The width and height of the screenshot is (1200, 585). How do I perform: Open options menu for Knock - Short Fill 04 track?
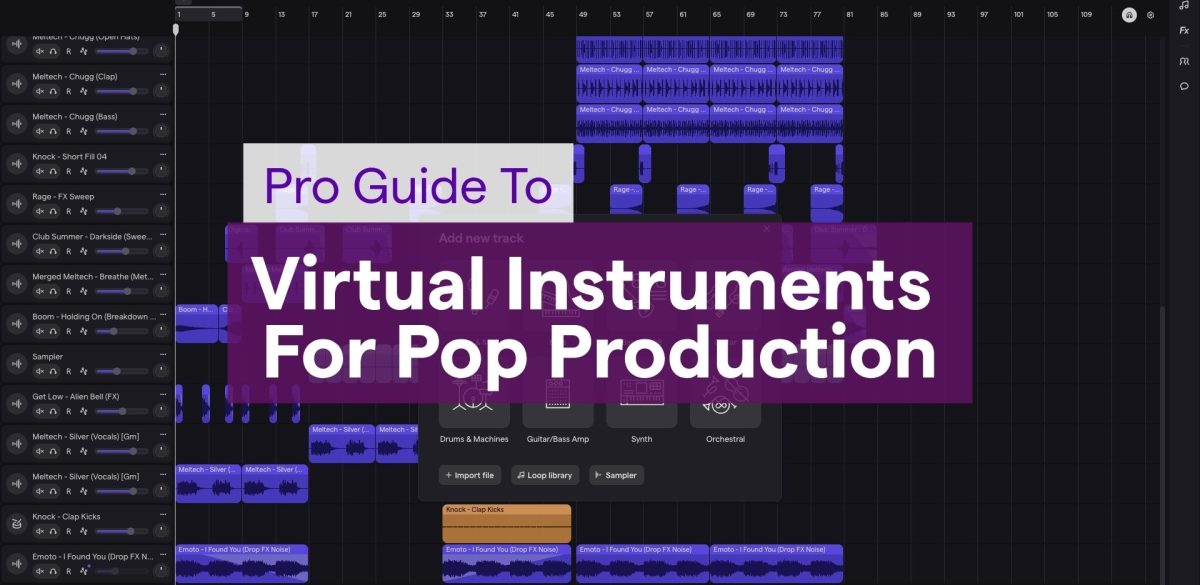pos(161,156)
